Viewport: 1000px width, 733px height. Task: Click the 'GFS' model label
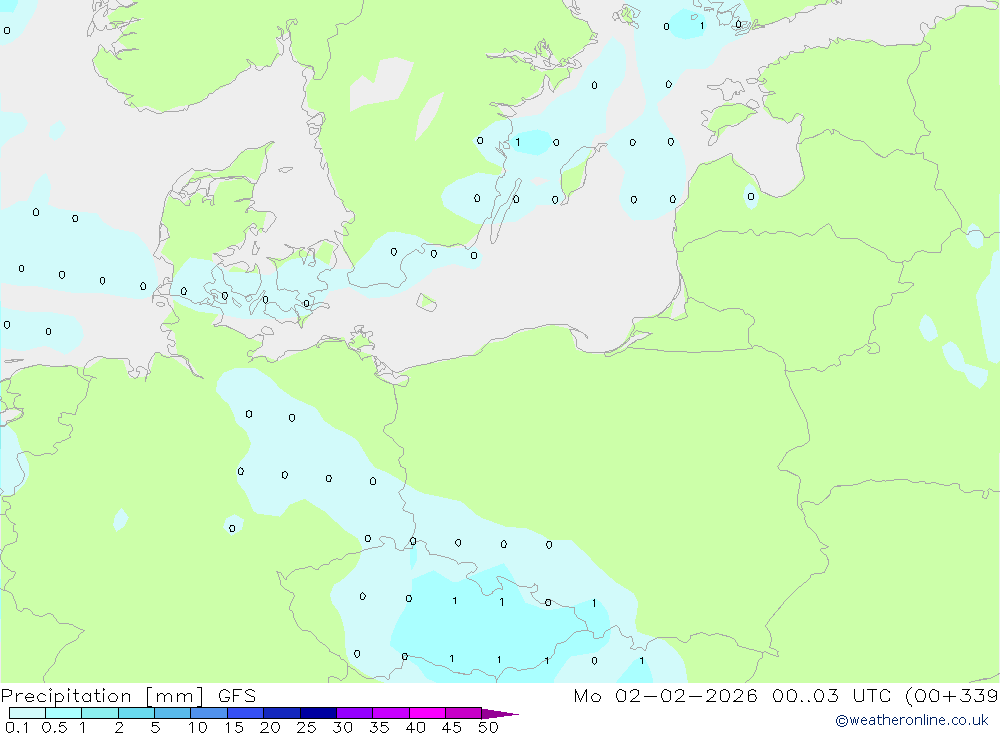click(x=237, y=695)
